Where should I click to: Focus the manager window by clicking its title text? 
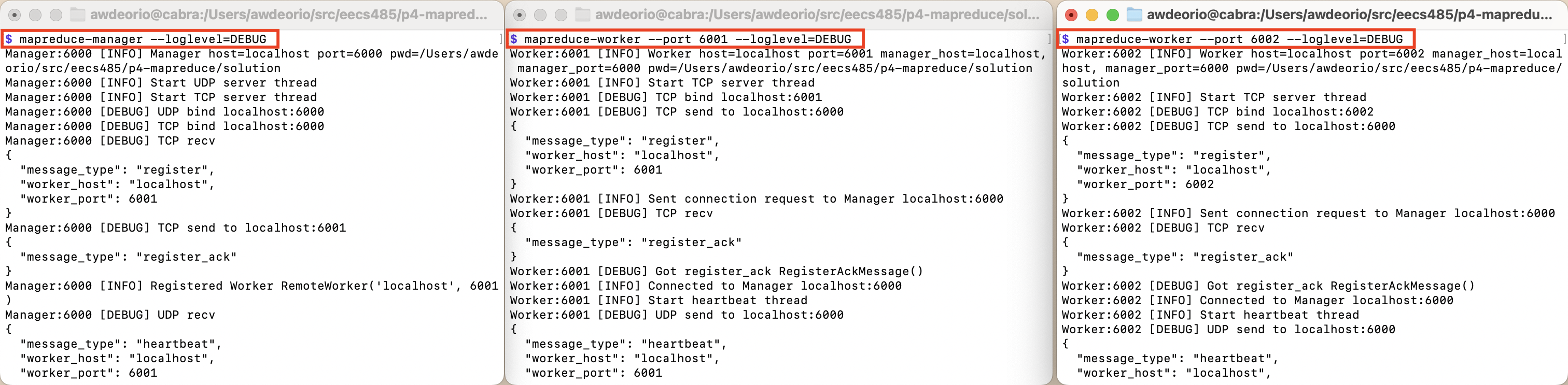click(288, 15)
